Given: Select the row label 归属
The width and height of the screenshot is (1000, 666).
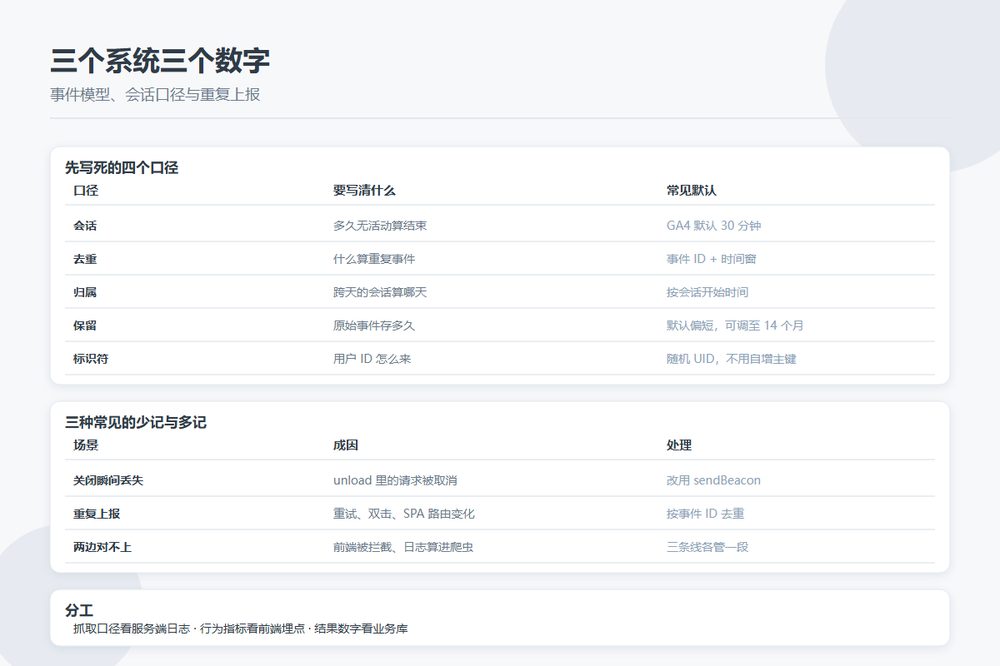Looking at the screenshot, I should [85, 292].
